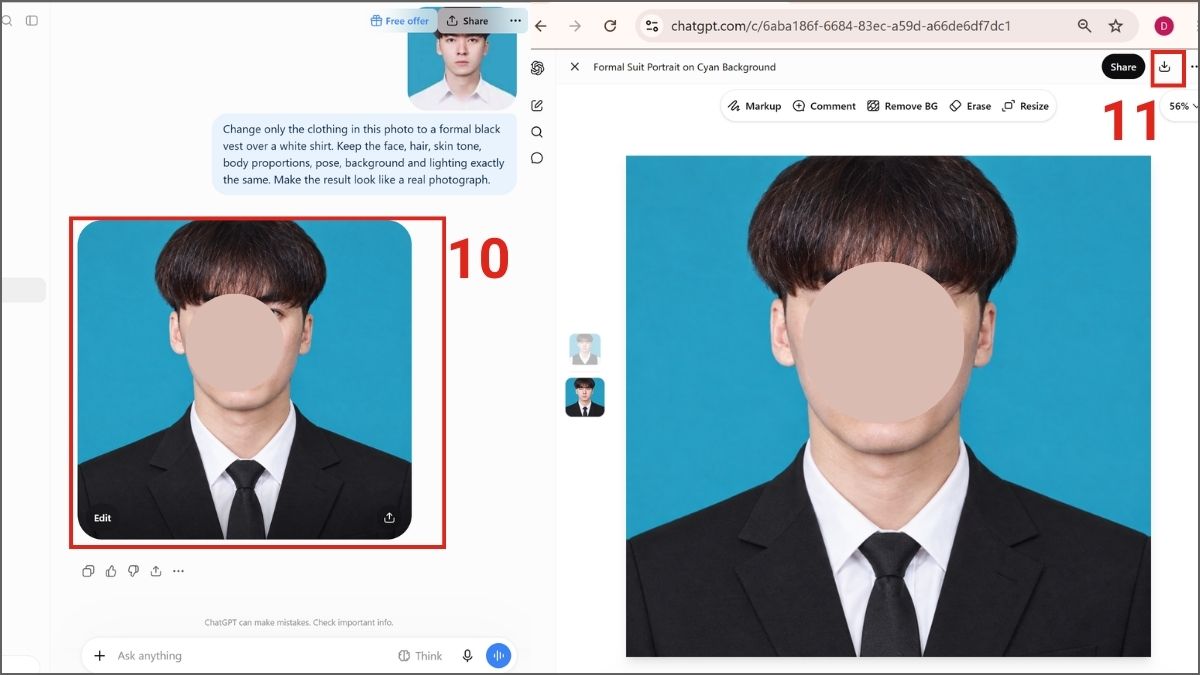Click Edit on the generated image
1200x675 pixels.
tap(103, 518)
